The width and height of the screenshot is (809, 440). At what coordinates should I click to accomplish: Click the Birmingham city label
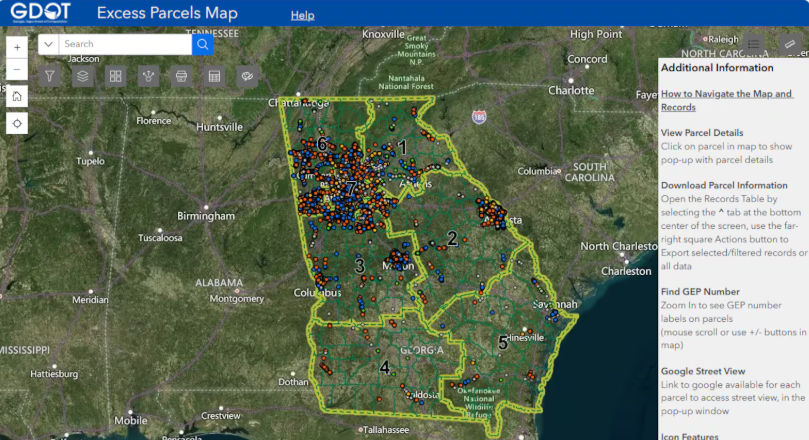[206, 216]
